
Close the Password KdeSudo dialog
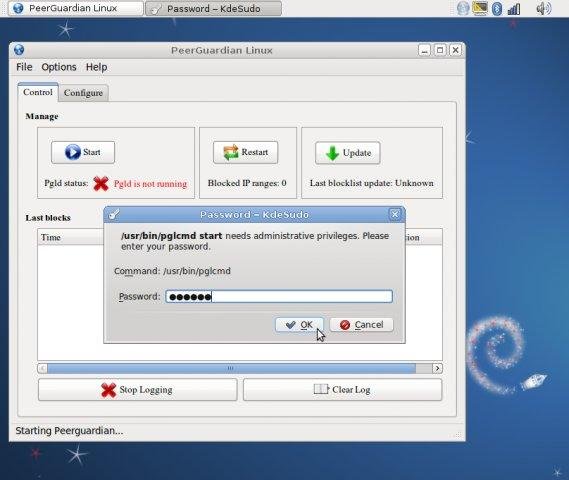(x=395, y=214)
